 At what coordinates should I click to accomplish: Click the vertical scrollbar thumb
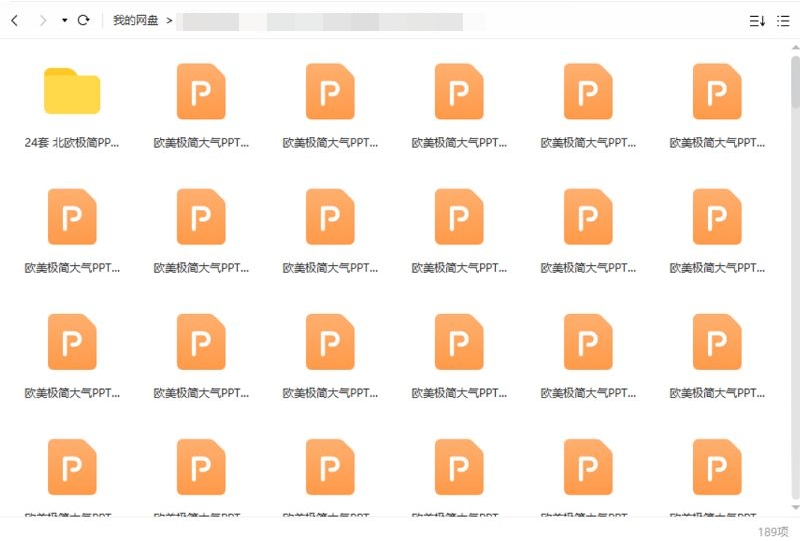click(795, 82)
